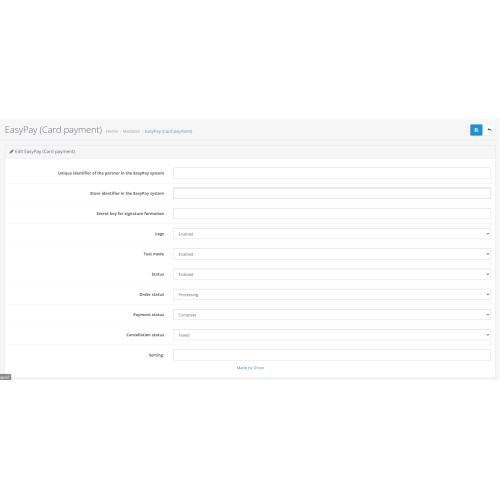500x500 pixels.
Task: Click the back arrow icon at top right
Action: tap(489, 130)
